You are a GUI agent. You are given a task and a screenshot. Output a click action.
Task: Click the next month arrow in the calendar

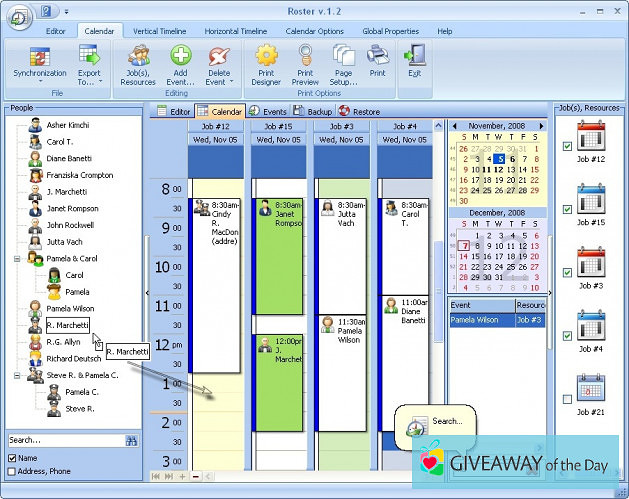point(542,126)
